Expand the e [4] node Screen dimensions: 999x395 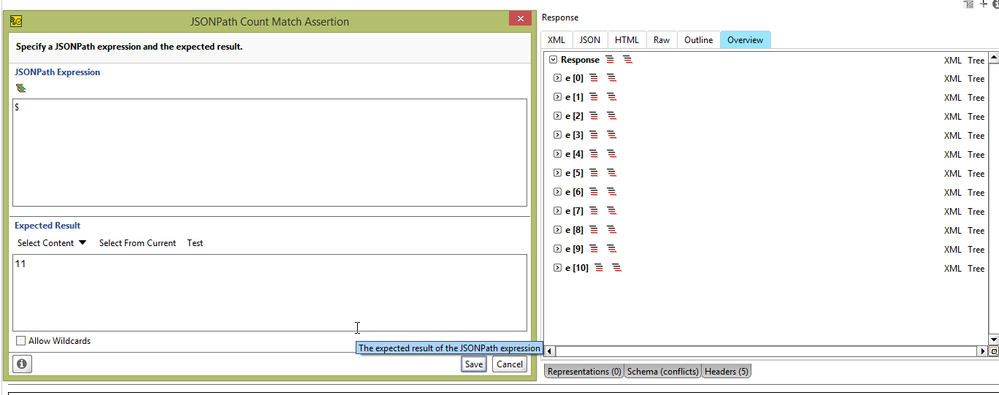(x=557, y=154)
